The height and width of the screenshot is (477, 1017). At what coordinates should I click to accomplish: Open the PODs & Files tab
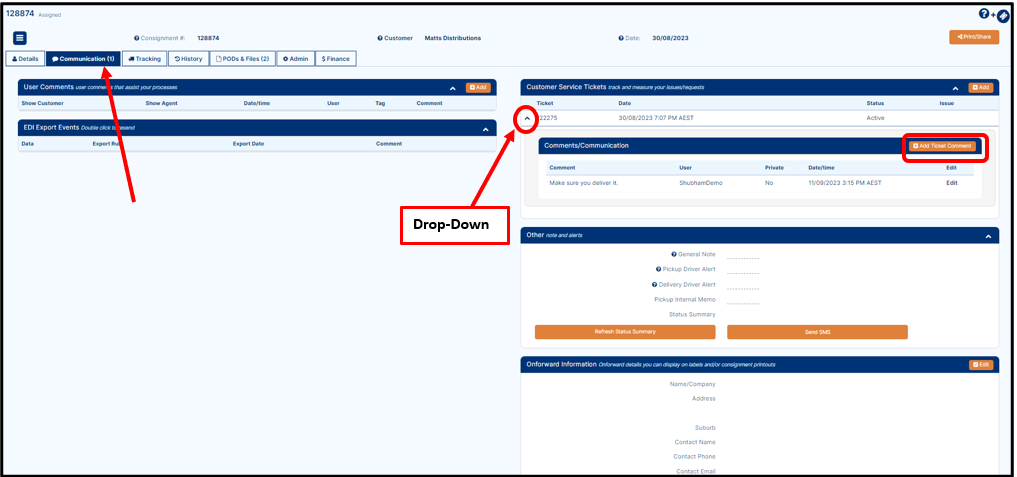242,59
